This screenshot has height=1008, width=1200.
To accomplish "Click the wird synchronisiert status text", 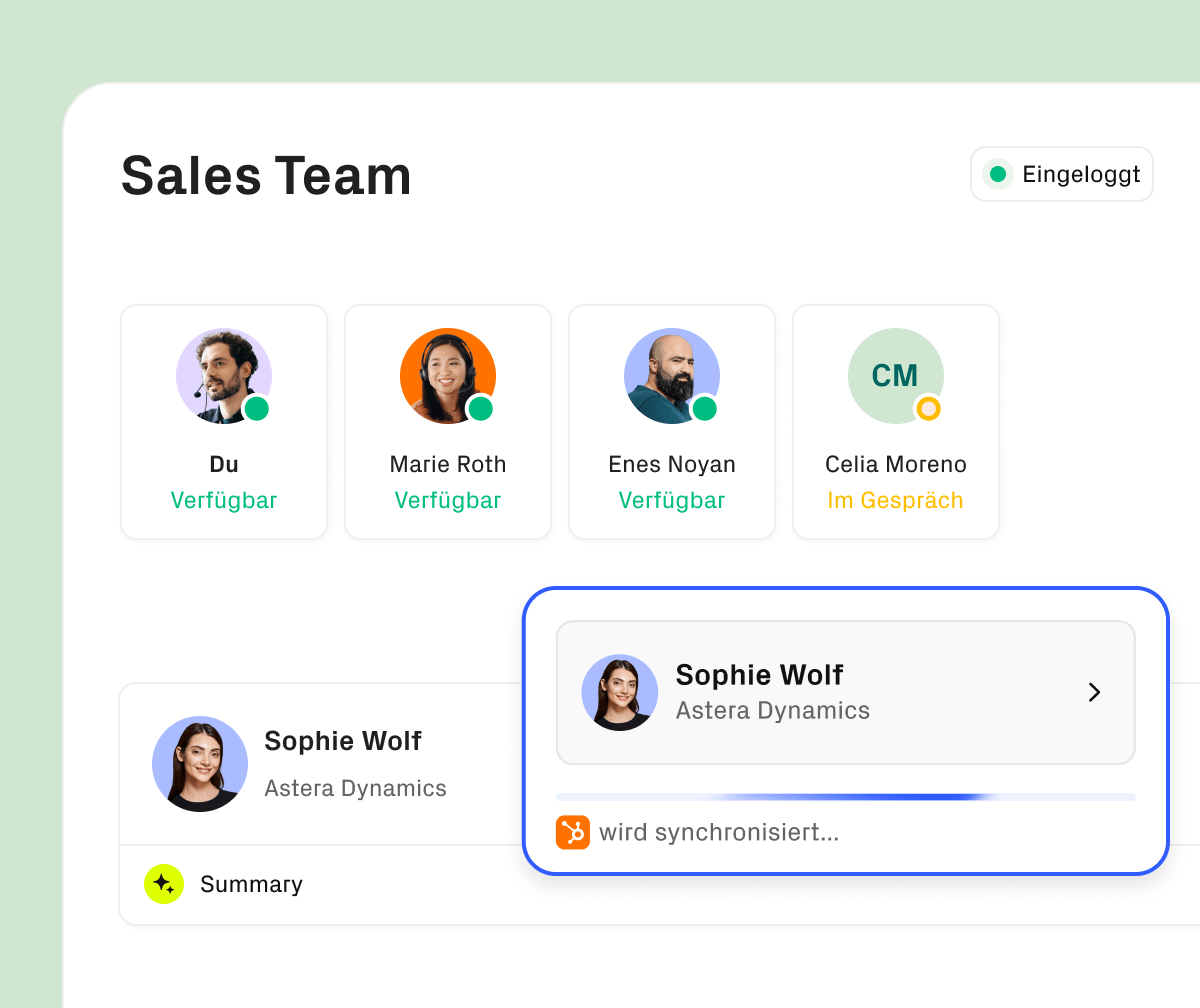I will tap(719, 832).
